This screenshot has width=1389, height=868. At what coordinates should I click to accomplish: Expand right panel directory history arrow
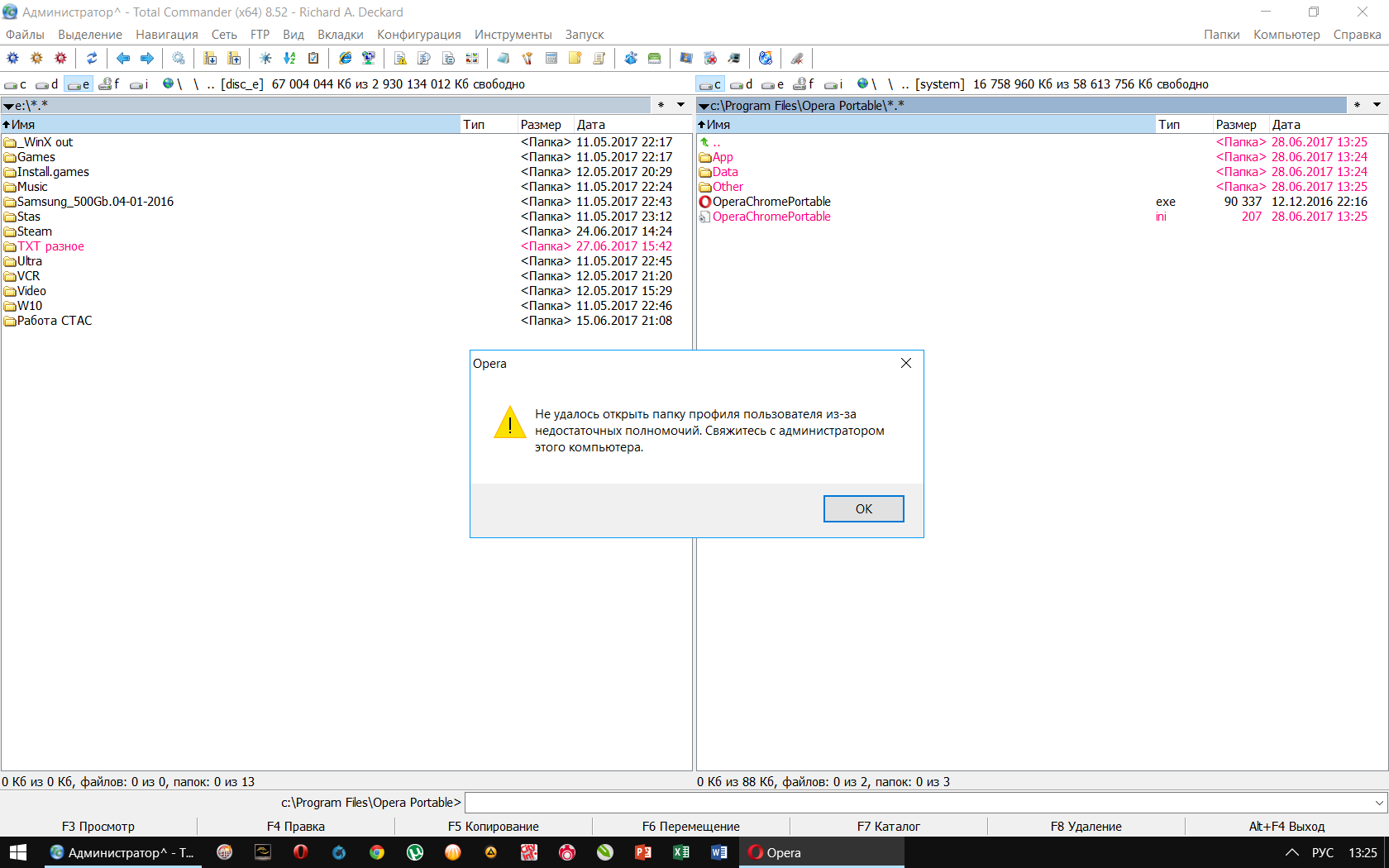(1377, 105)
